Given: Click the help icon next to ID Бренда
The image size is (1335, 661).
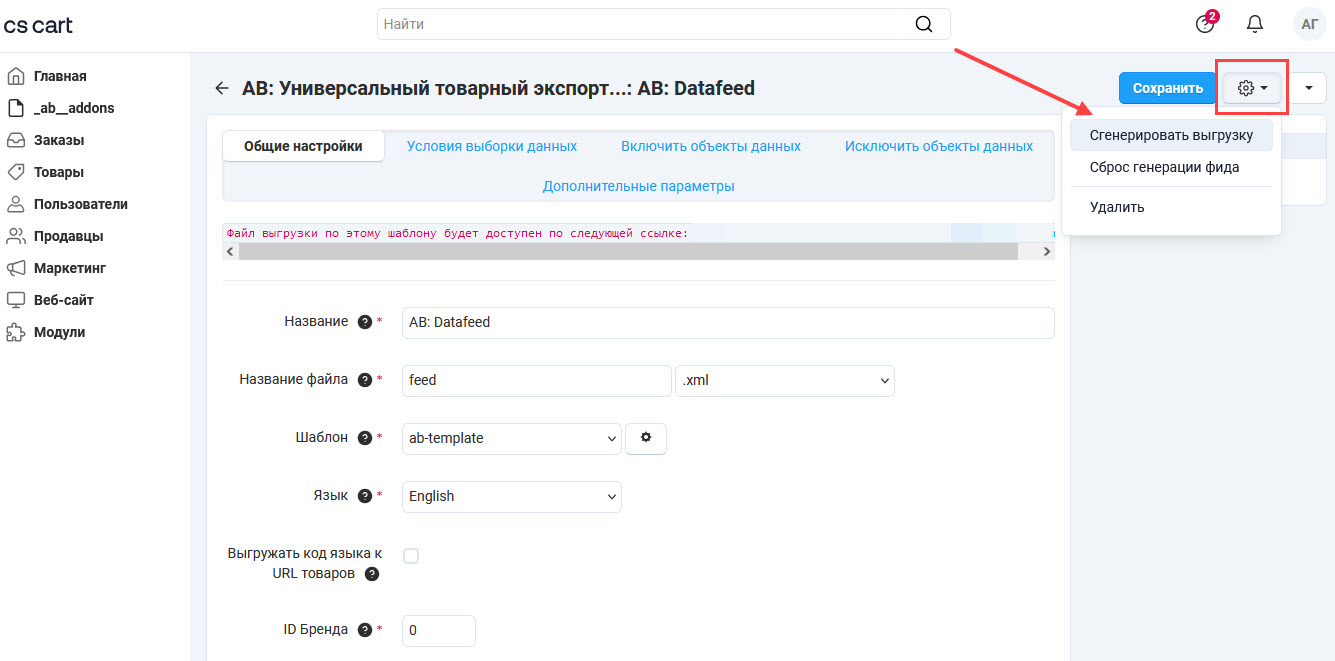Looking at the screenshot, I should click(365, 630).
